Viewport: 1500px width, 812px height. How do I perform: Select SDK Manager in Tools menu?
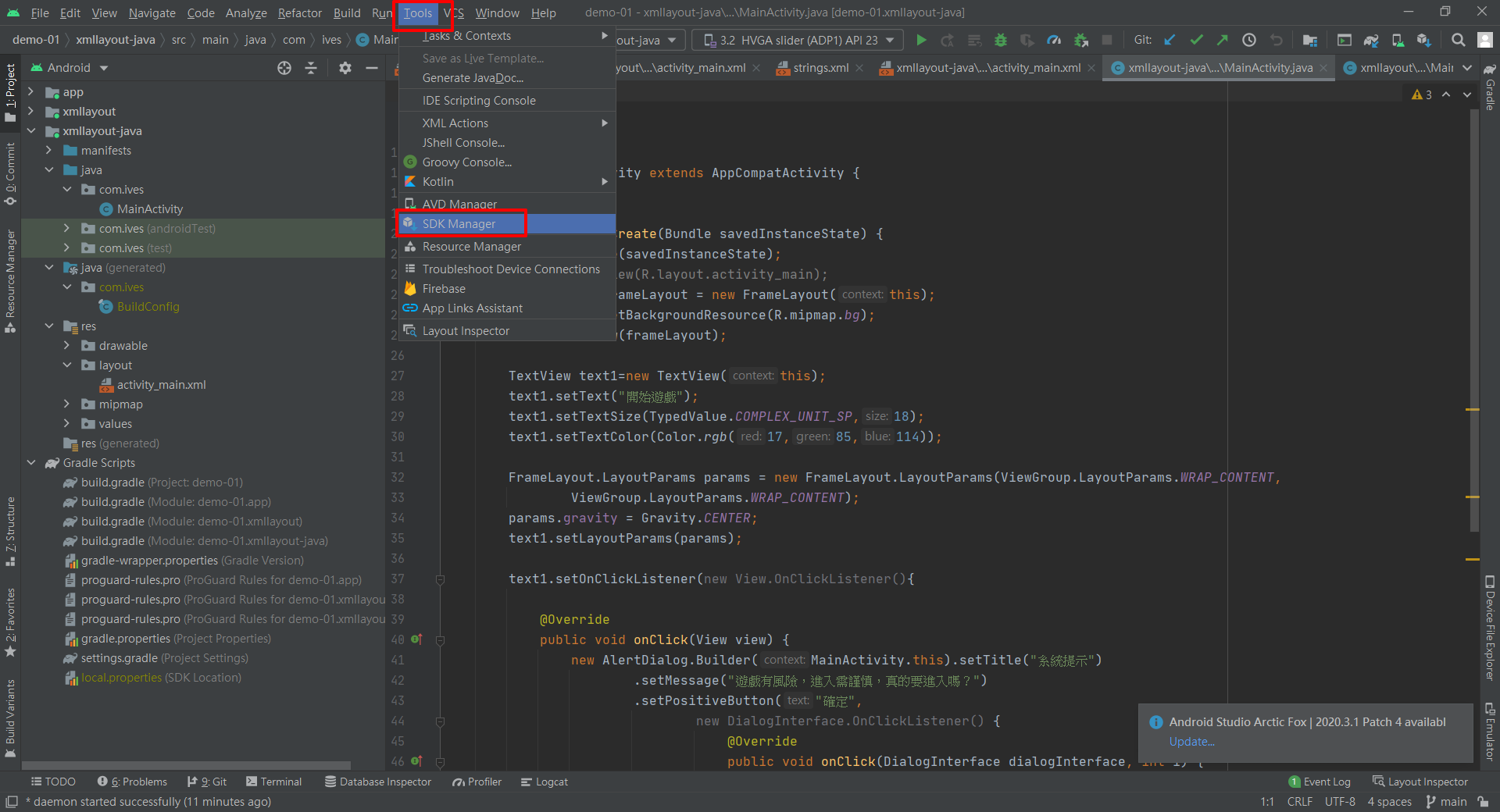tap(507, 224)
